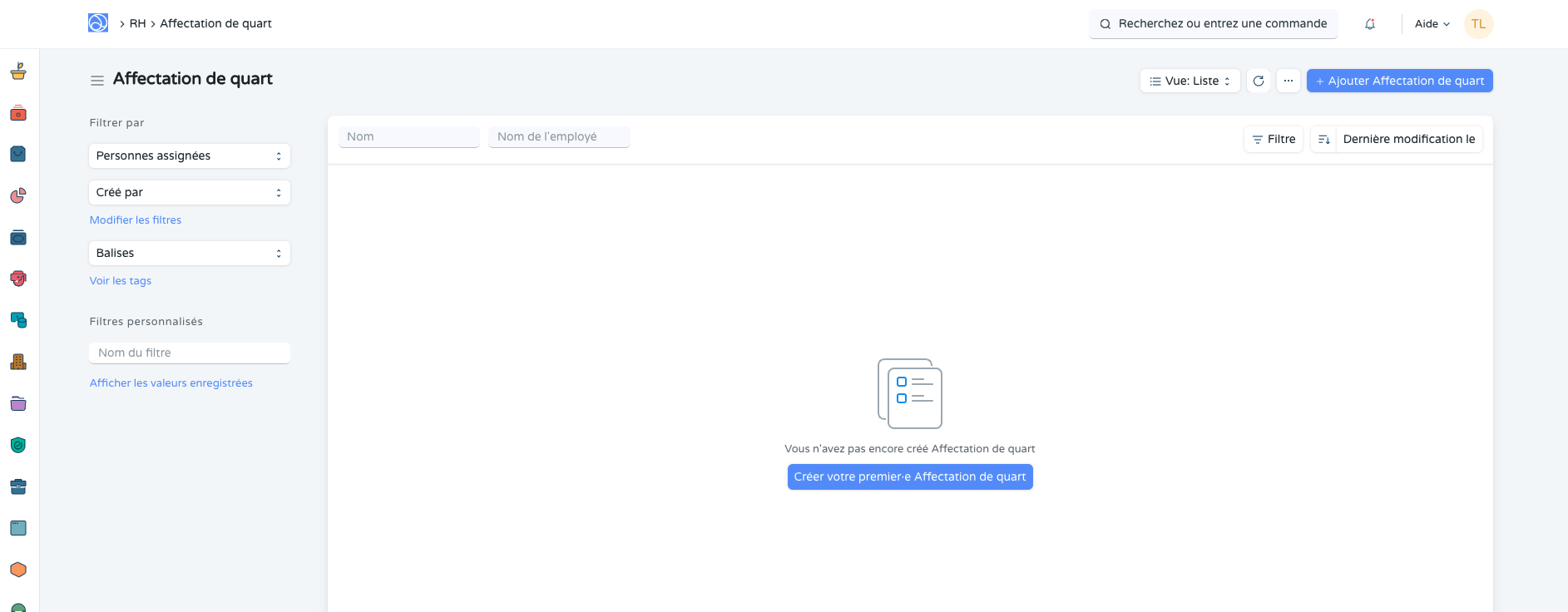1568x612 pixels.
Task: Open the purple folder sidebar icon
Action: click(18, 403)
